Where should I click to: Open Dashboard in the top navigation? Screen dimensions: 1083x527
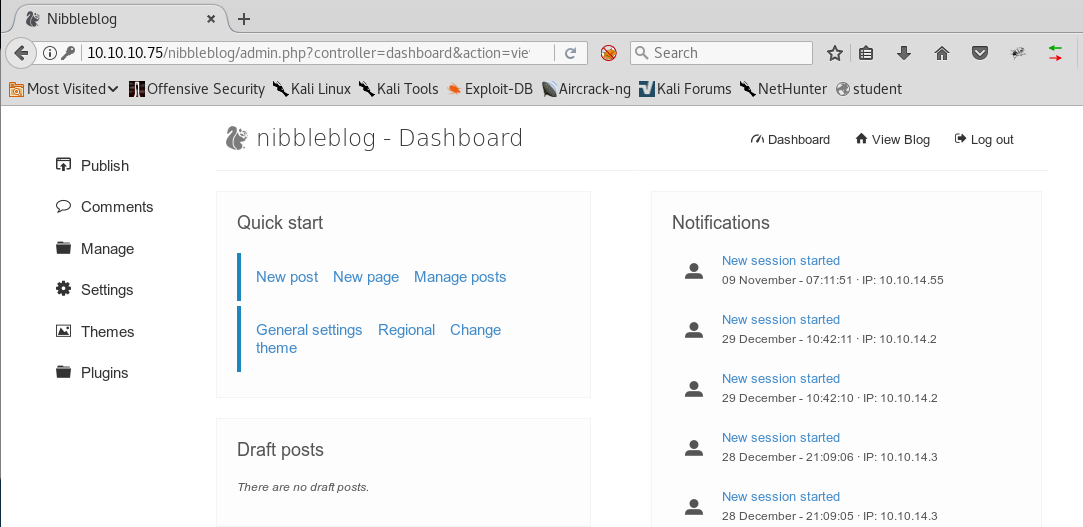click(x=790, y=140)
